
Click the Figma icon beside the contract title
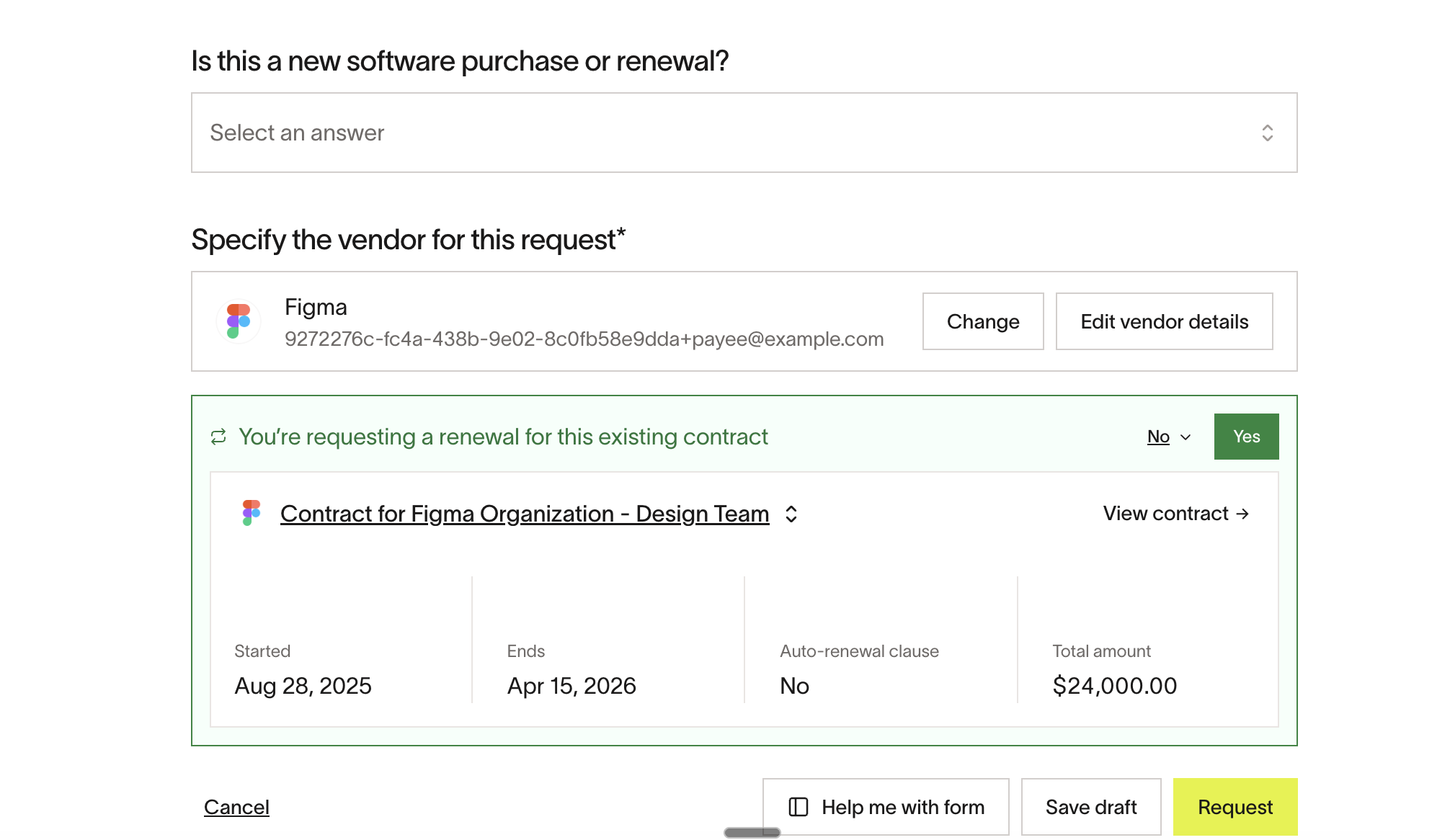pos(251,513)
